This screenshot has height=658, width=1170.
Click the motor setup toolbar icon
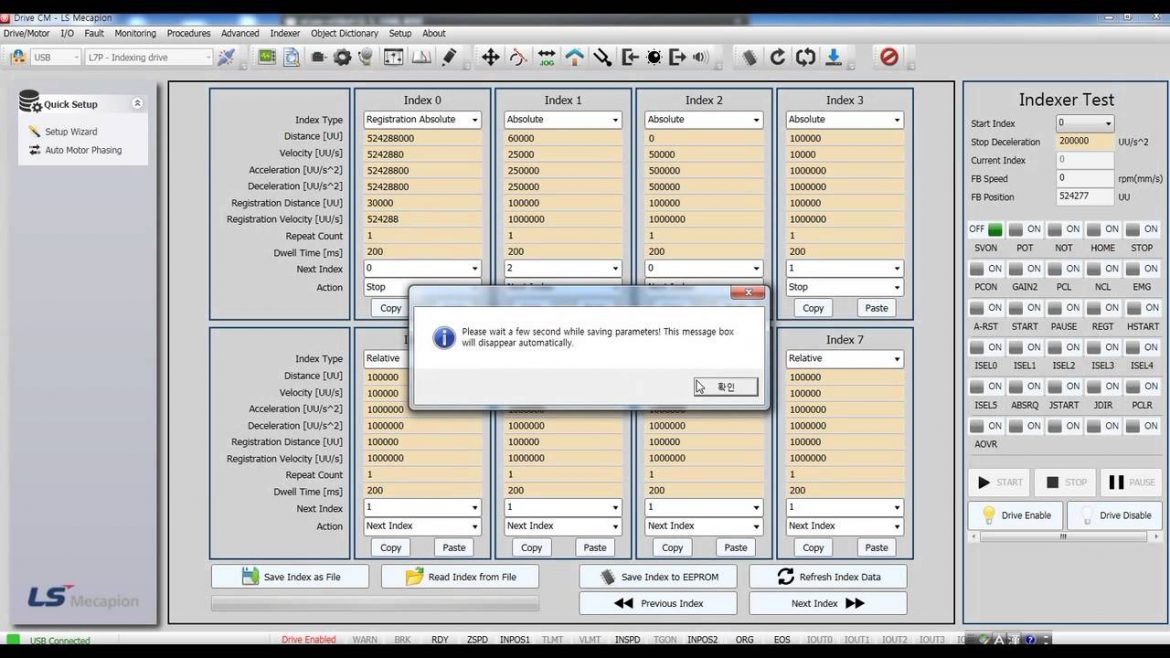coord(319,57)
